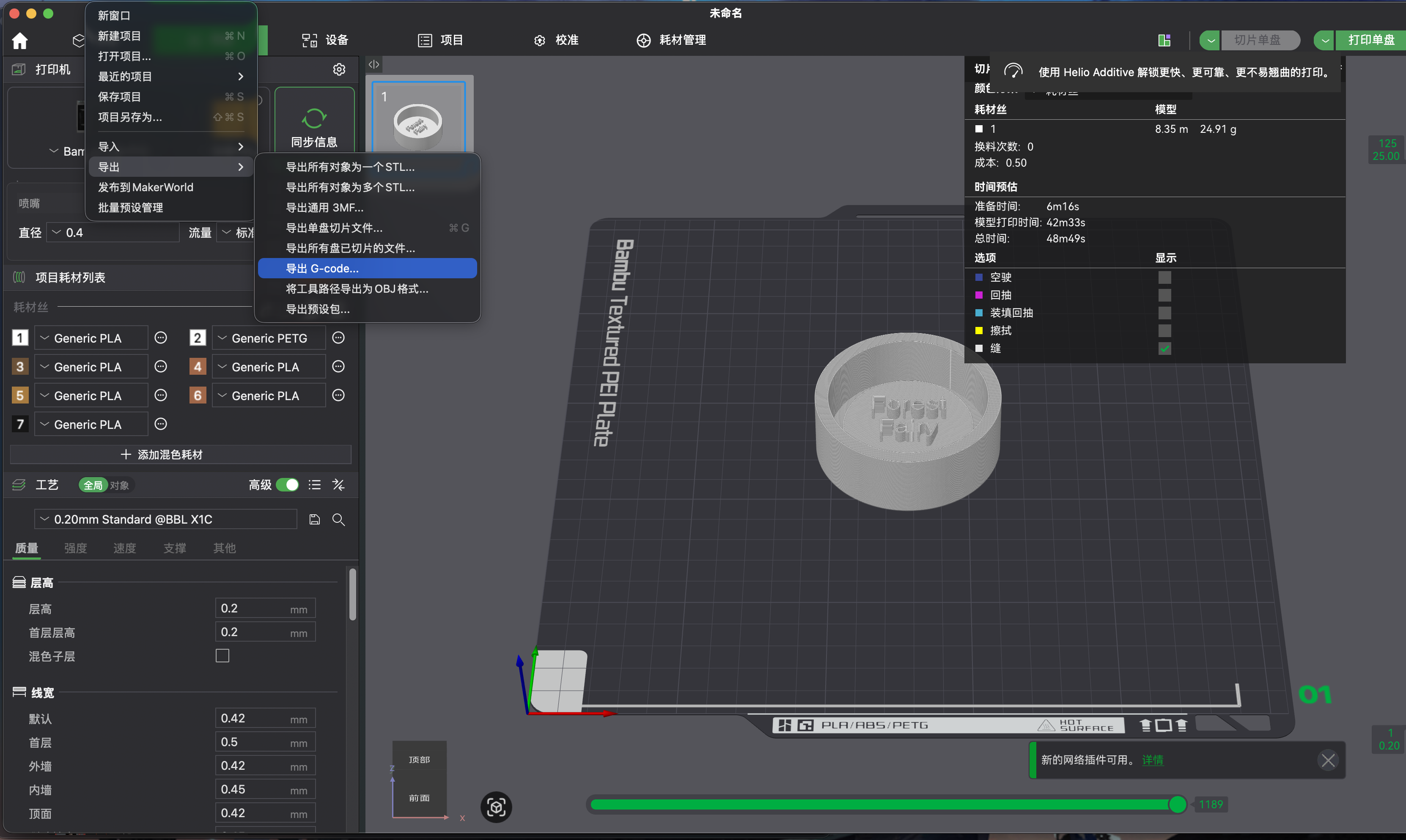
Task: Go to the home screen icon
Action: (20, 40)
